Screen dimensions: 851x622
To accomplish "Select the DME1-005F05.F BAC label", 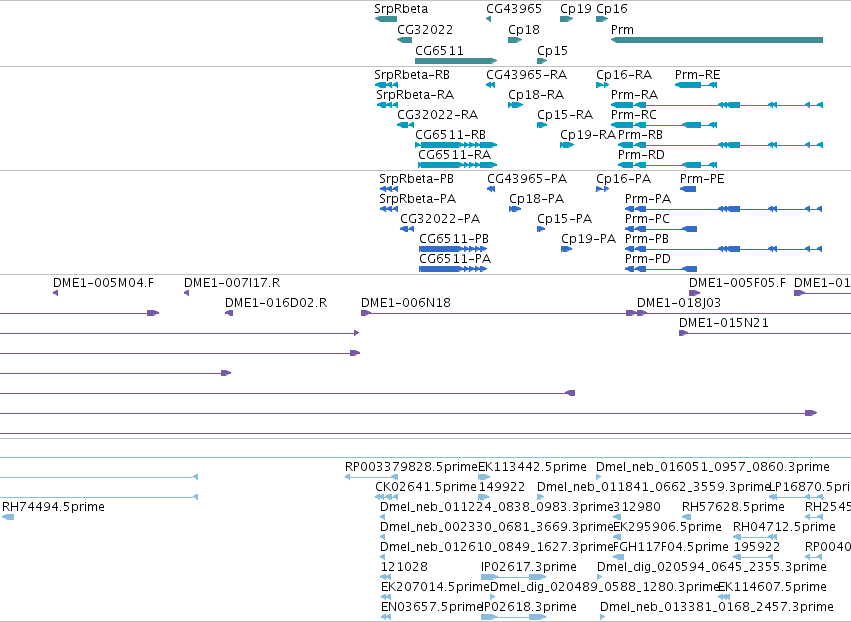I will coord(738,283).
